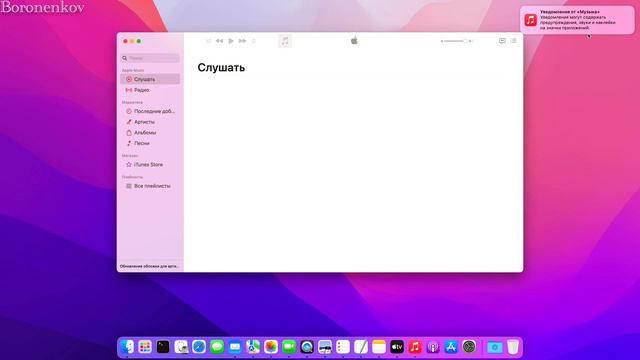Open the lyrics panel button
This screenshot has width=640, height=360.
point(502,41)
